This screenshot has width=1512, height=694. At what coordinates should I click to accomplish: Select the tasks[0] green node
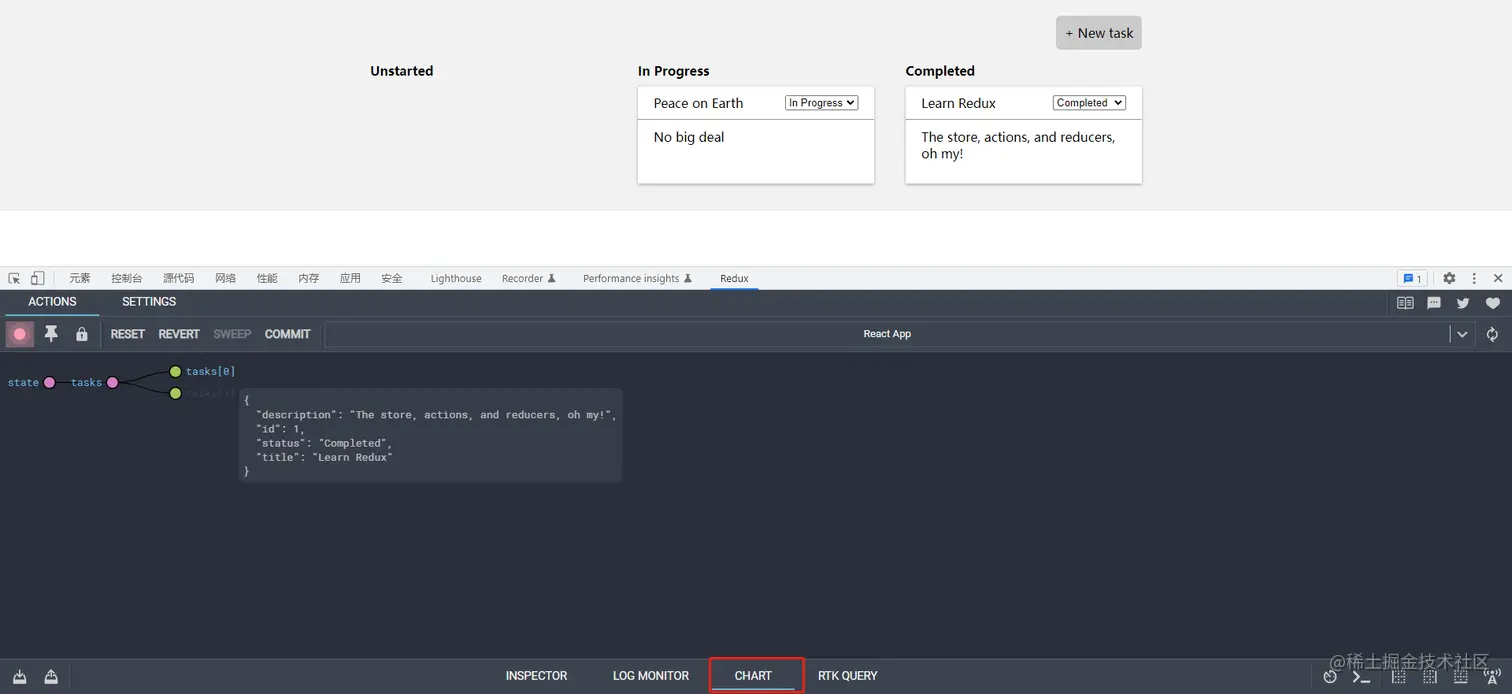point(175,371)
